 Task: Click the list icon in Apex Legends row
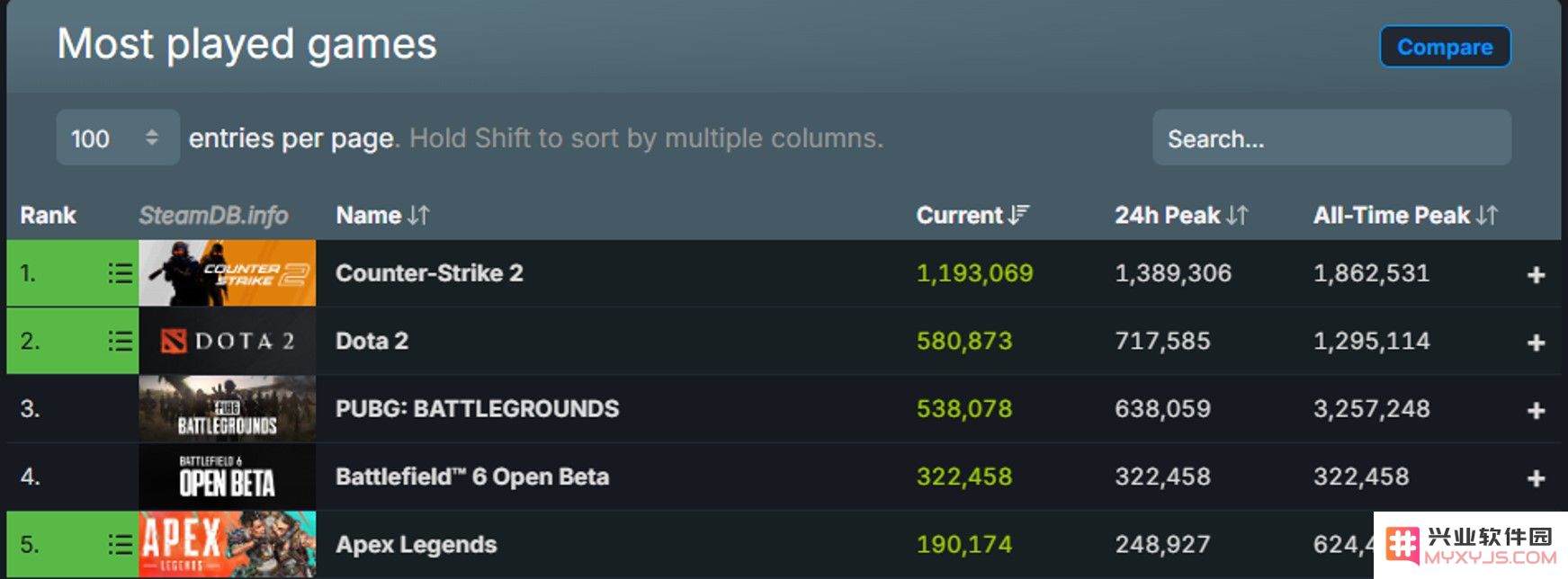point(120,544)
